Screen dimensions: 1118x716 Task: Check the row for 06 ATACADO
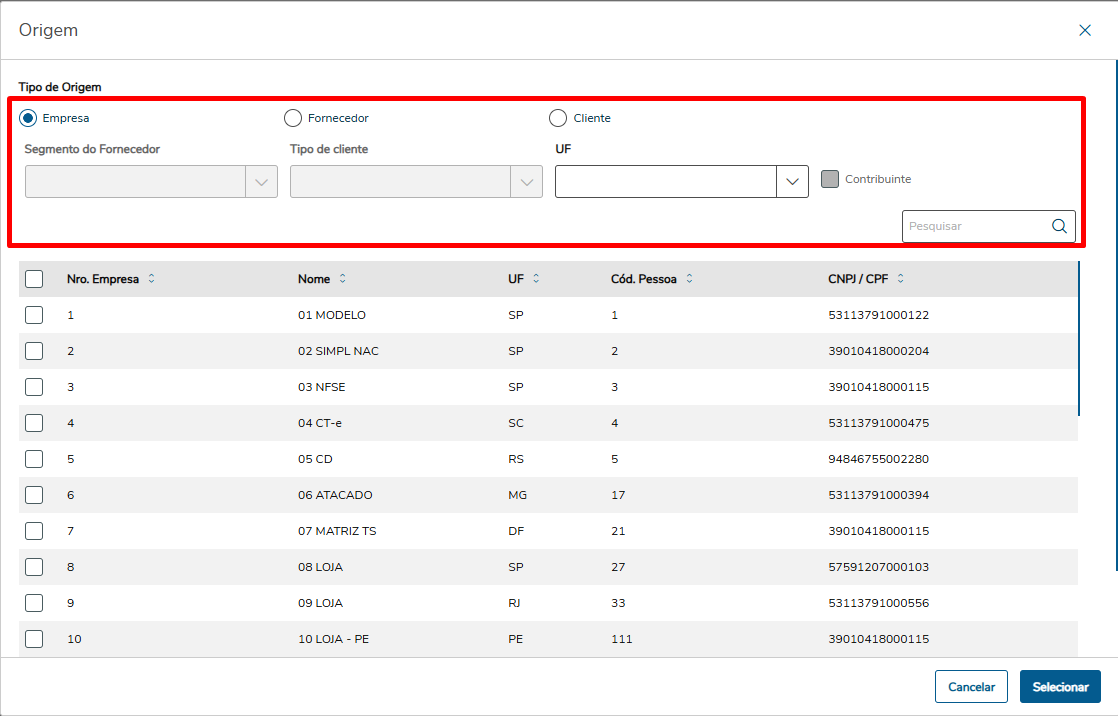[x=34, y=495]
